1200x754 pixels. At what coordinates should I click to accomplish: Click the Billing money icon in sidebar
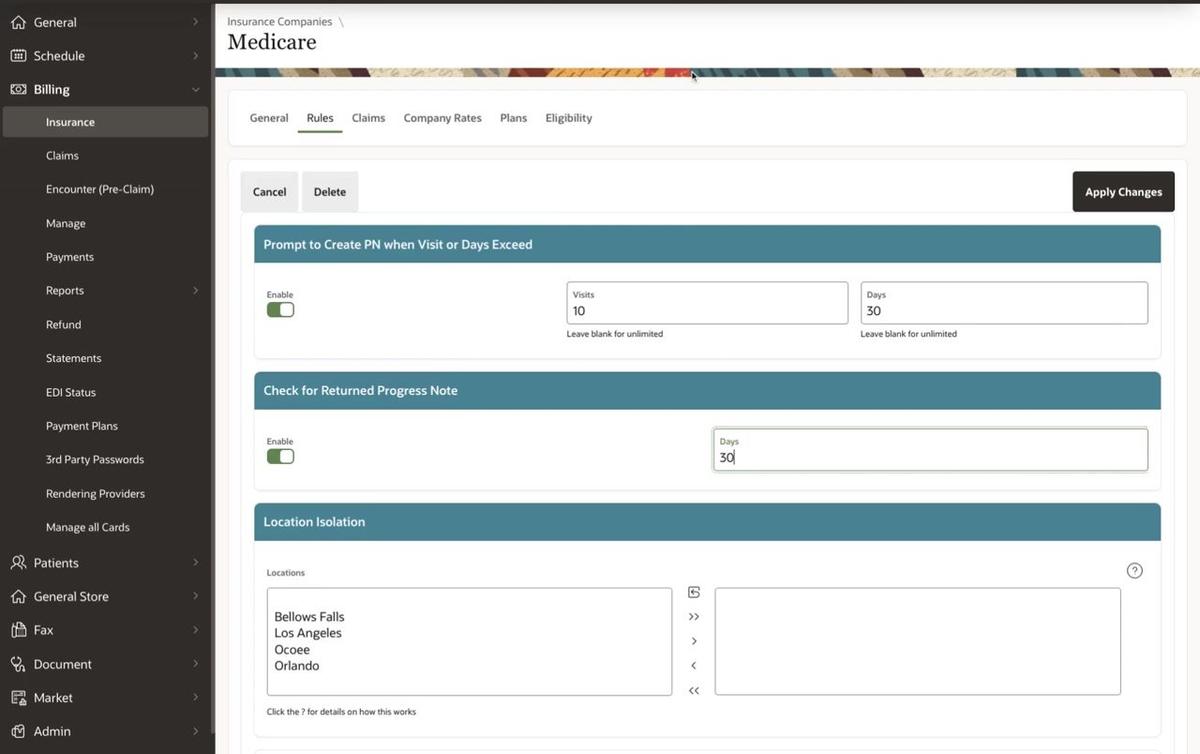[17, 89]
